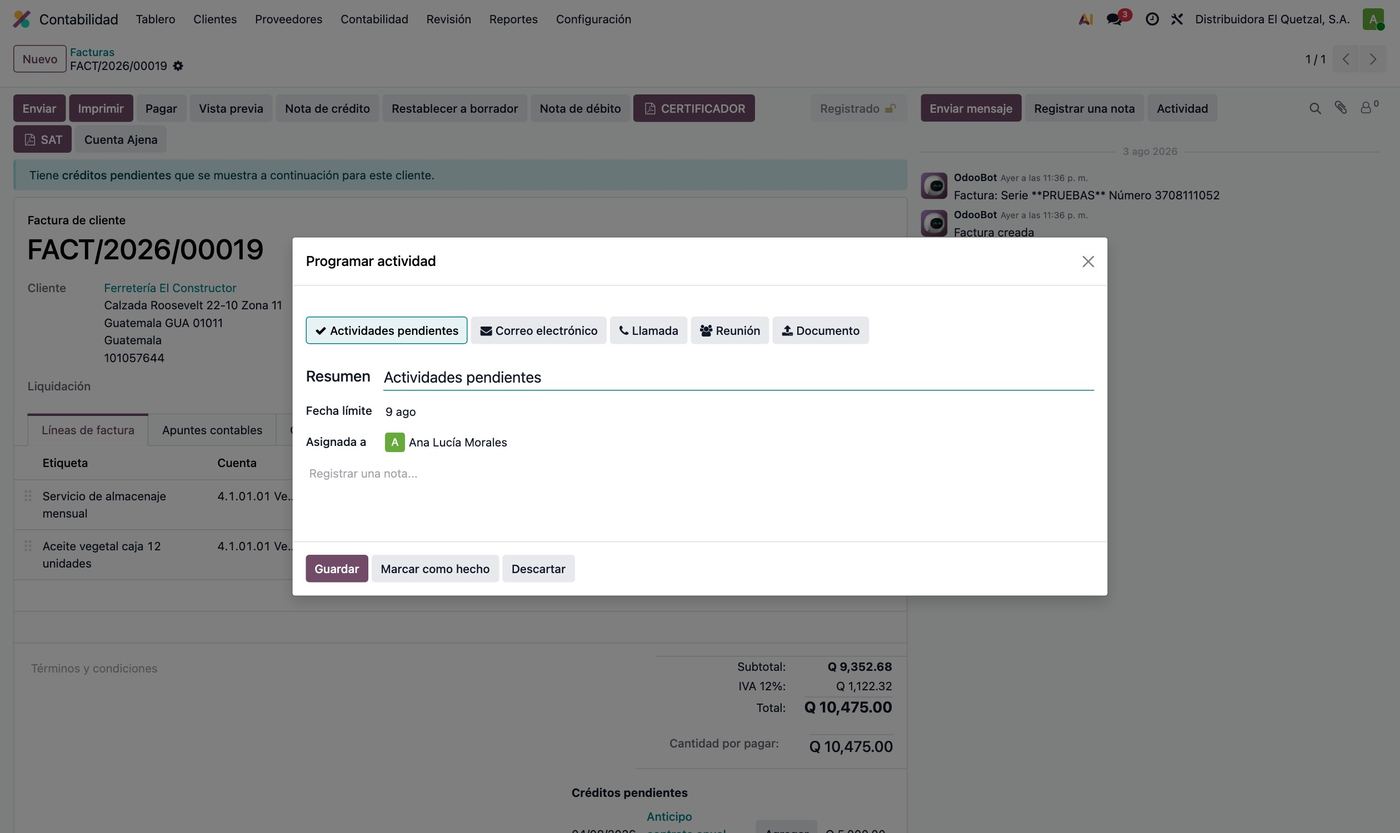This screenshot has height=833, width=1400.
Task: Open the Revisión menu
Action: pyautogui.click(x=448, y=19)
